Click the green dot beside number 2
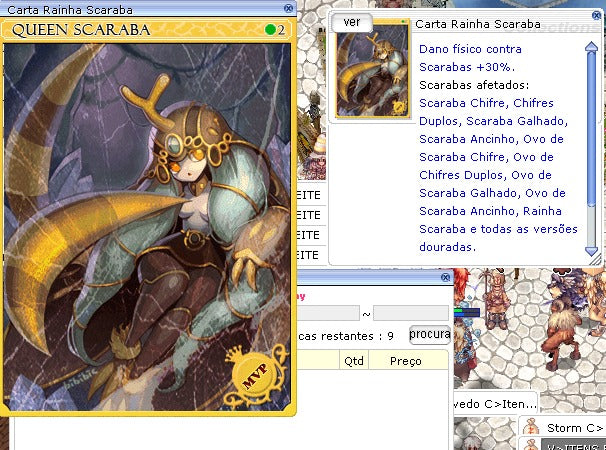The height and width of the screenshot is (450, 606). tap(271, 30)
